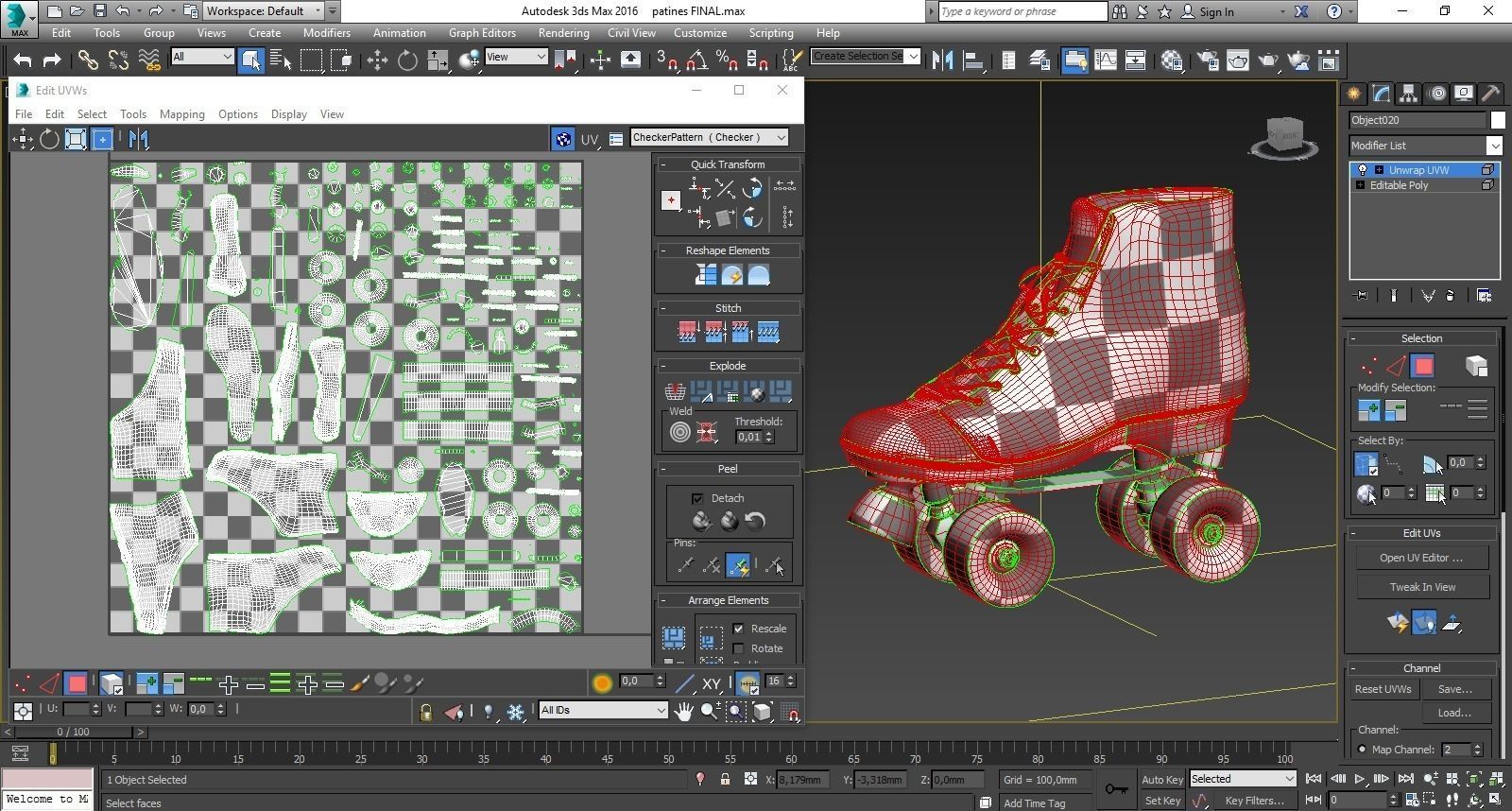Open the Graph Editors menu
Image resolution: width=1512 pixels, height=811 pixels.
point(482,32)
